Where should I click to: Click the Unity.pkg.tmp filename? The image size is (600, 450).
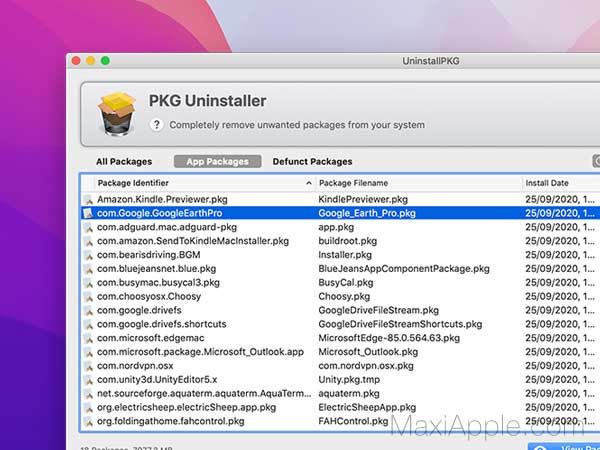pyautogui.click(x=349, y=380)
